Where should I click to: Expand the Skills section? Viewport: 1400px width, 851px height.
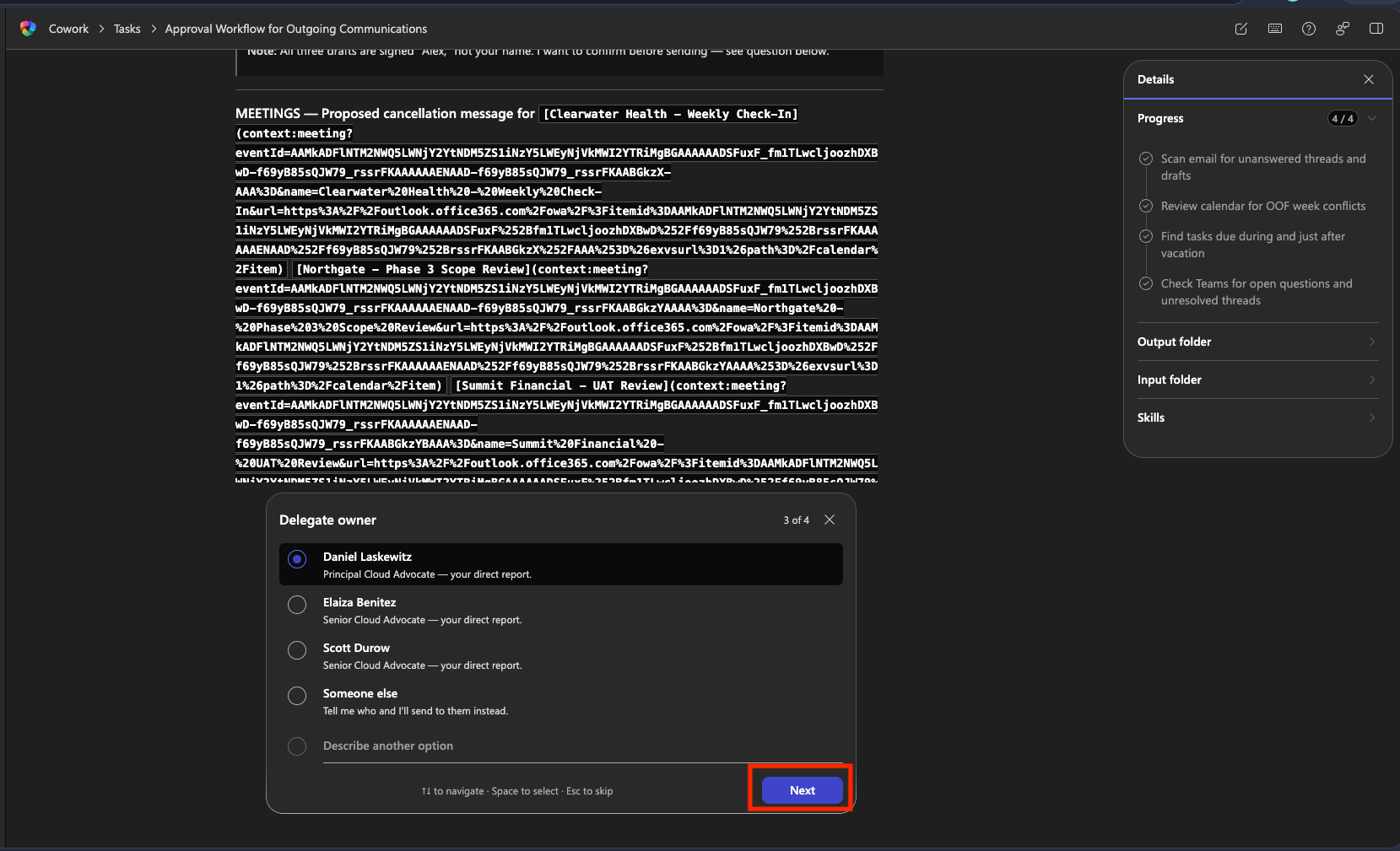(1257, 417)
